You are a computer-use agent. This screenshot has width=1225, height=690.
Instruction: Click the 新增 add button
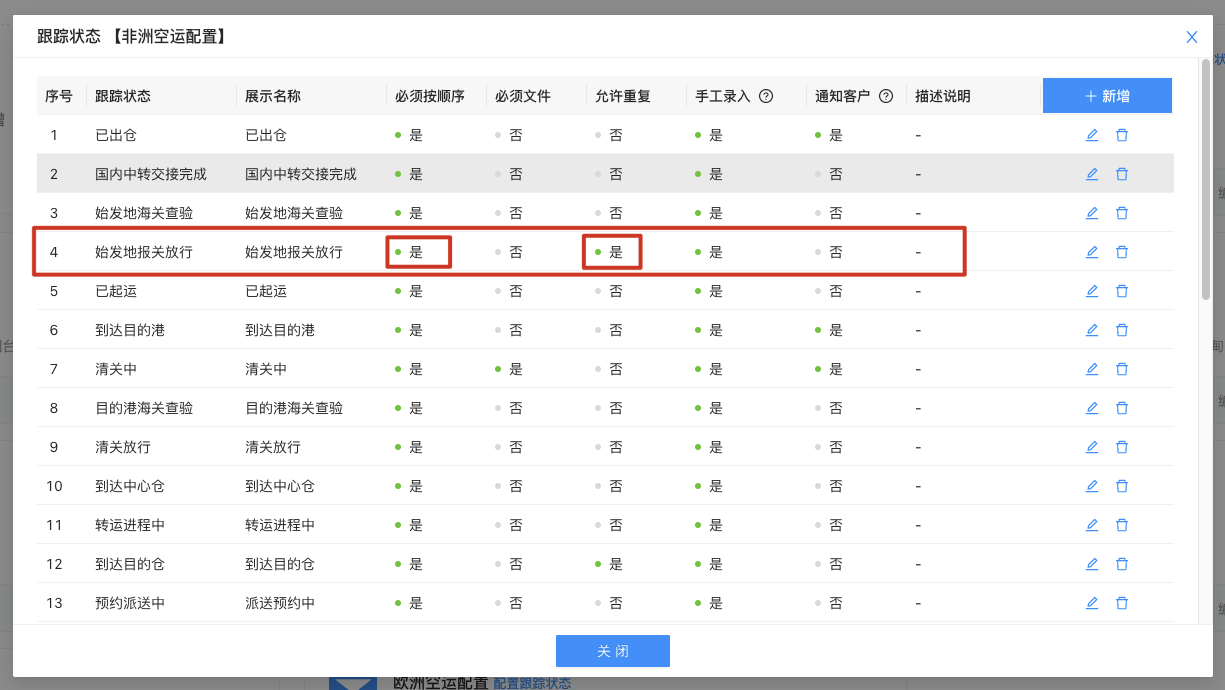[1106, 96]
